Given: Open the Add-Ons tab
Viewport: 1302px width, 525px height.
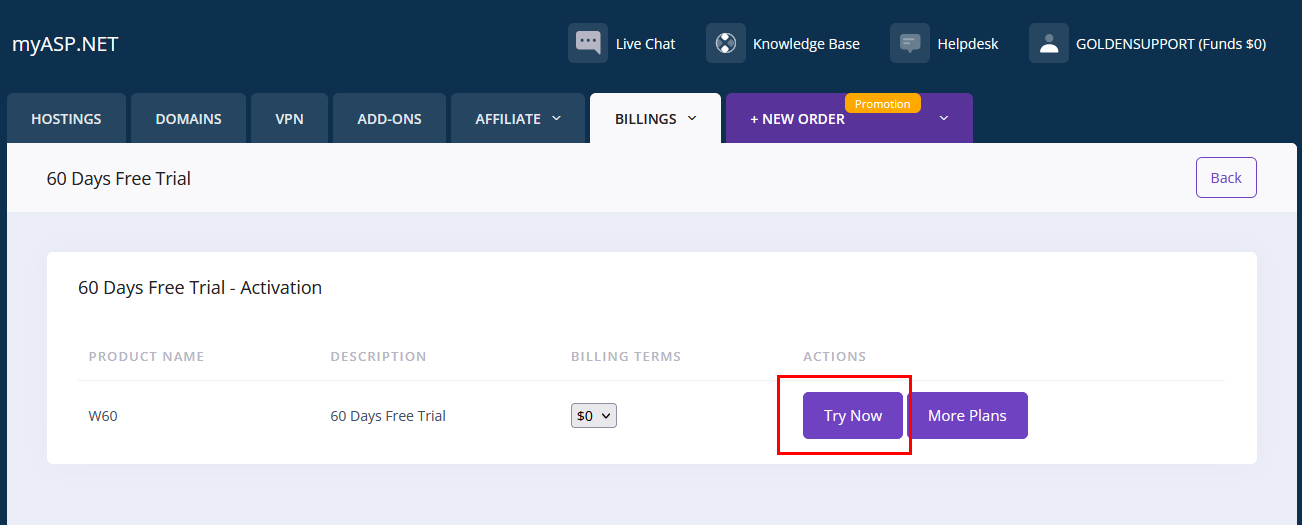Looking at the screenshot, I should click(x=389, y=119).
